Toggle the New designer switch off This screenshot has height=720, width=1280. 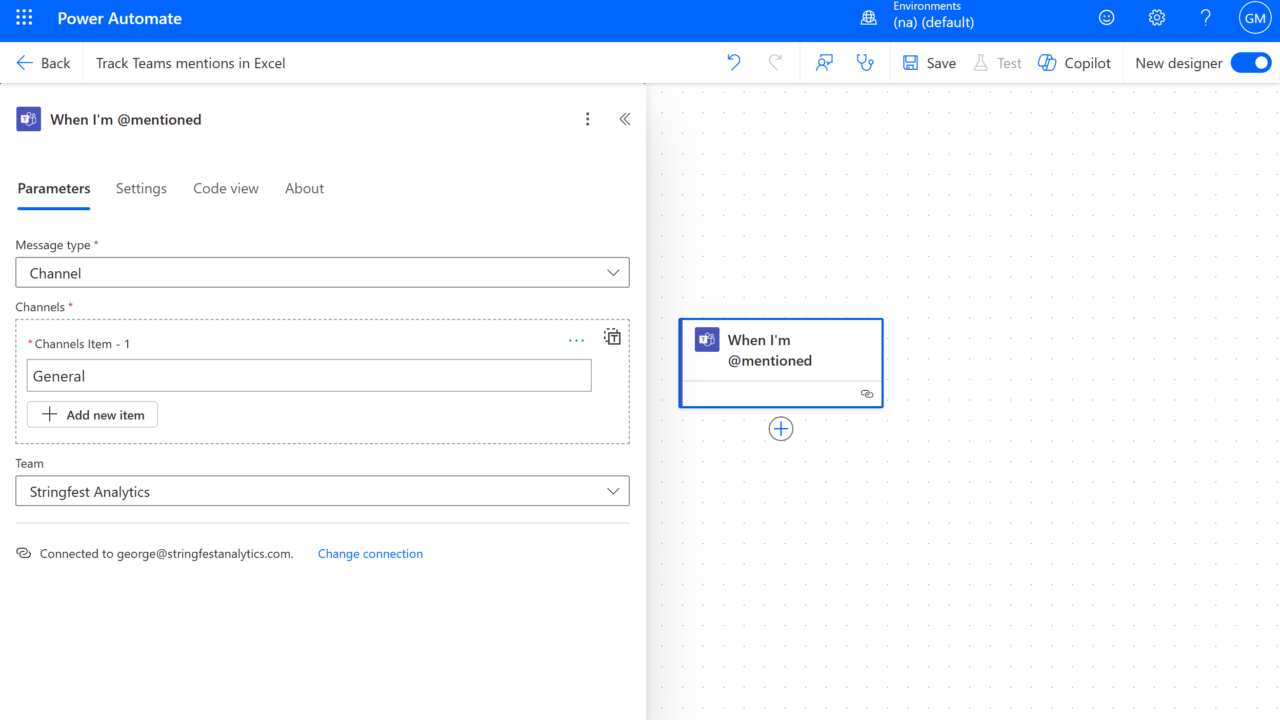[1250, 63]
